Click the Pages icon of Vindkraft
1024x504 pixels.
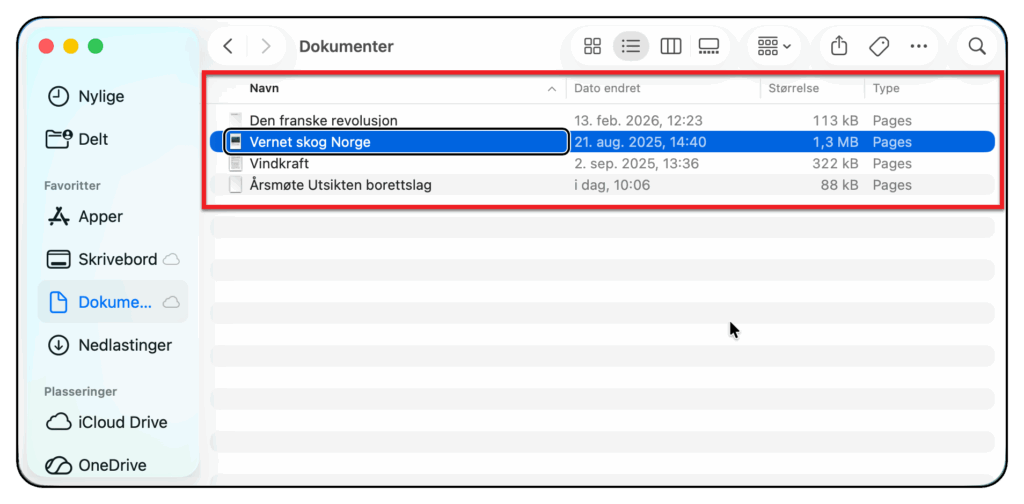(x=236, y=163)
